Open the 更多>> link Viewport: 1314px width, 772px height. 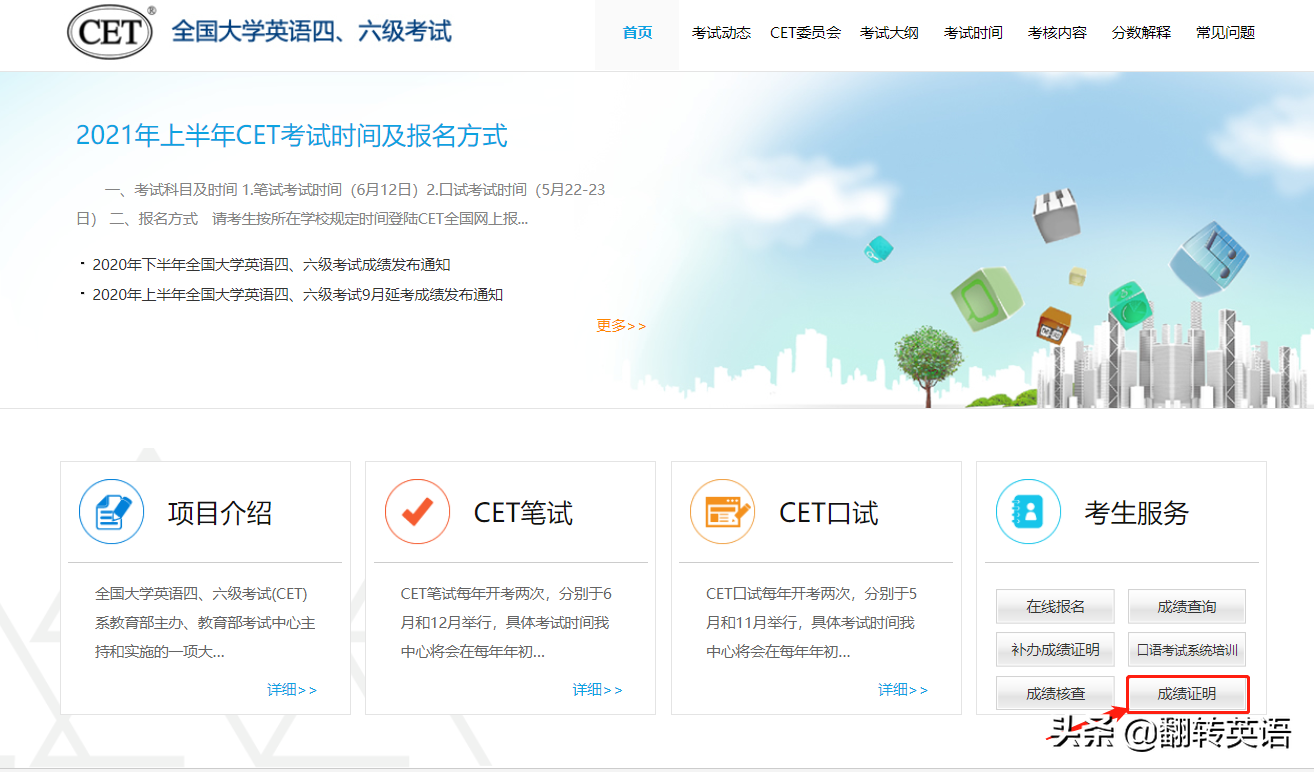click(622, 325)
